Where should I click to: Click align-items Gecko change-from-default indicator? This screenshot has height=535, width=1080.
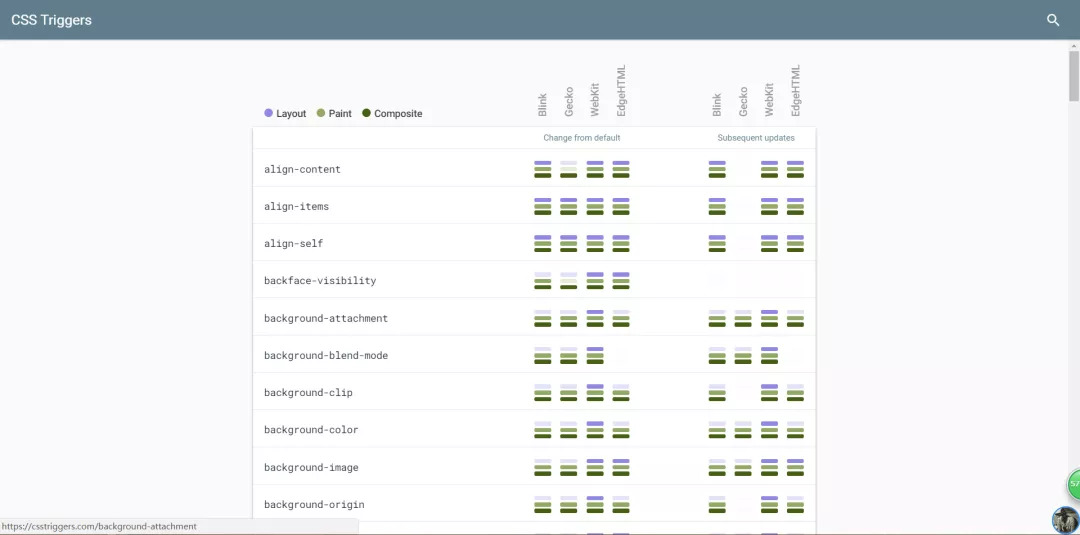coord(569,206)
